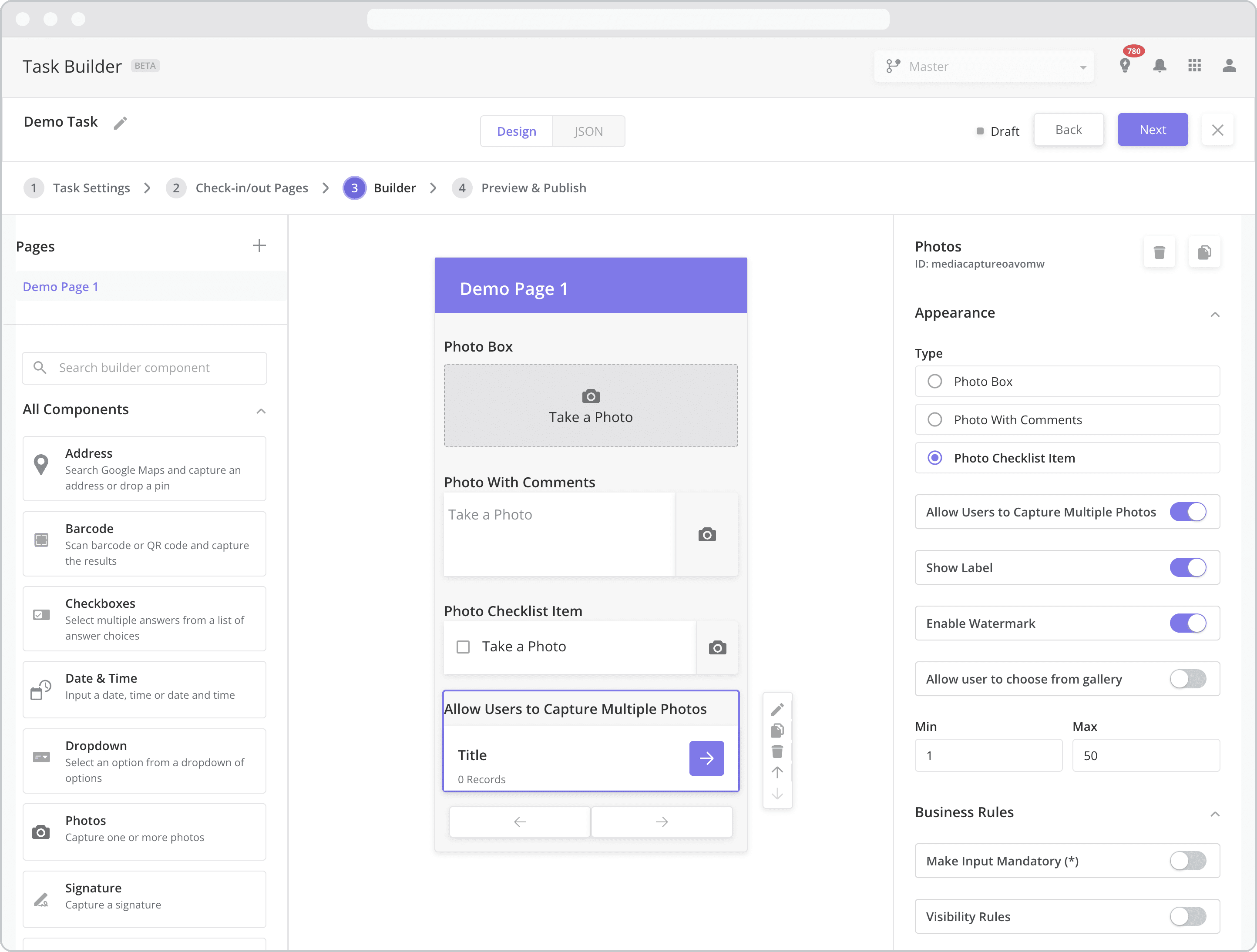
Task: Click the Back button
Action: click(x=1069, y=130)
